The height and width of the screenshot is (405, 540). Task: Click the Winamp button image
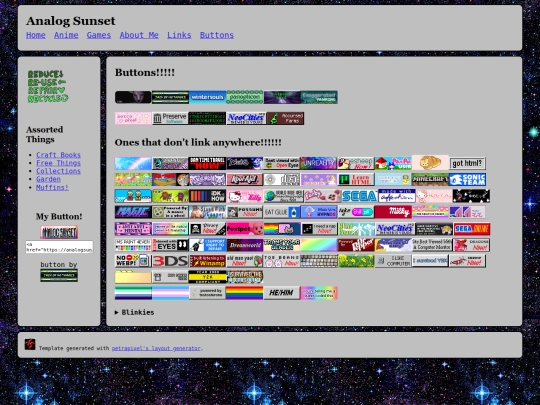[x=207, y=261]
